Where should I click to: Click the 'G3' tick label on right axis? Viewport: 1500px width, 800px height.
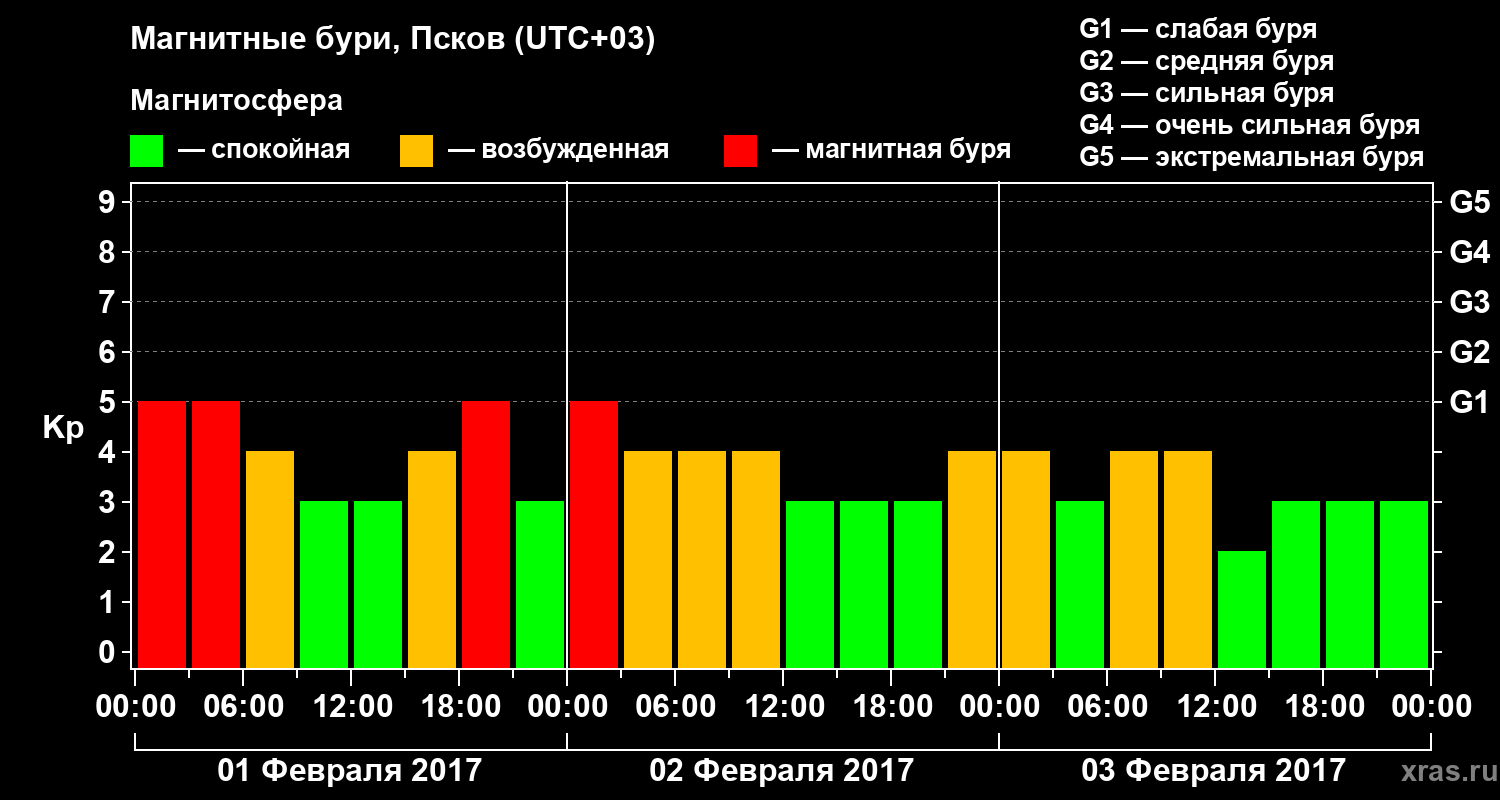[x=1470, y=303]
